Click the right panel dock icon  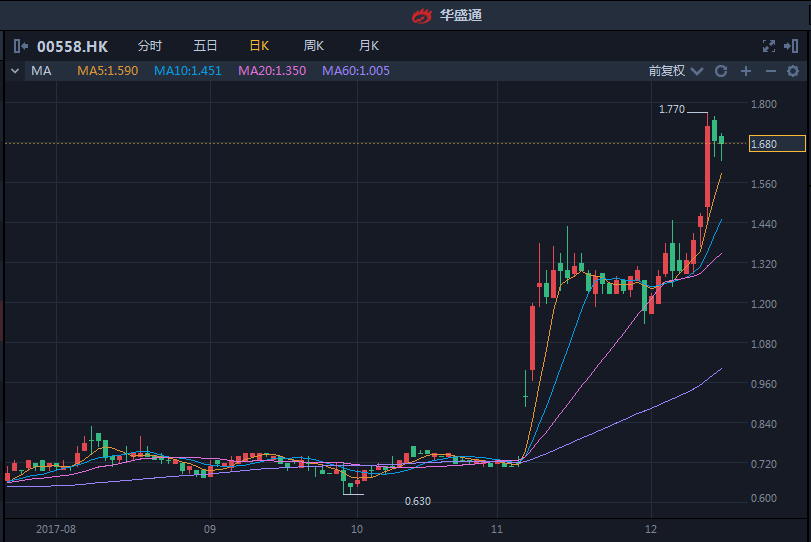(x=792, y=46)
